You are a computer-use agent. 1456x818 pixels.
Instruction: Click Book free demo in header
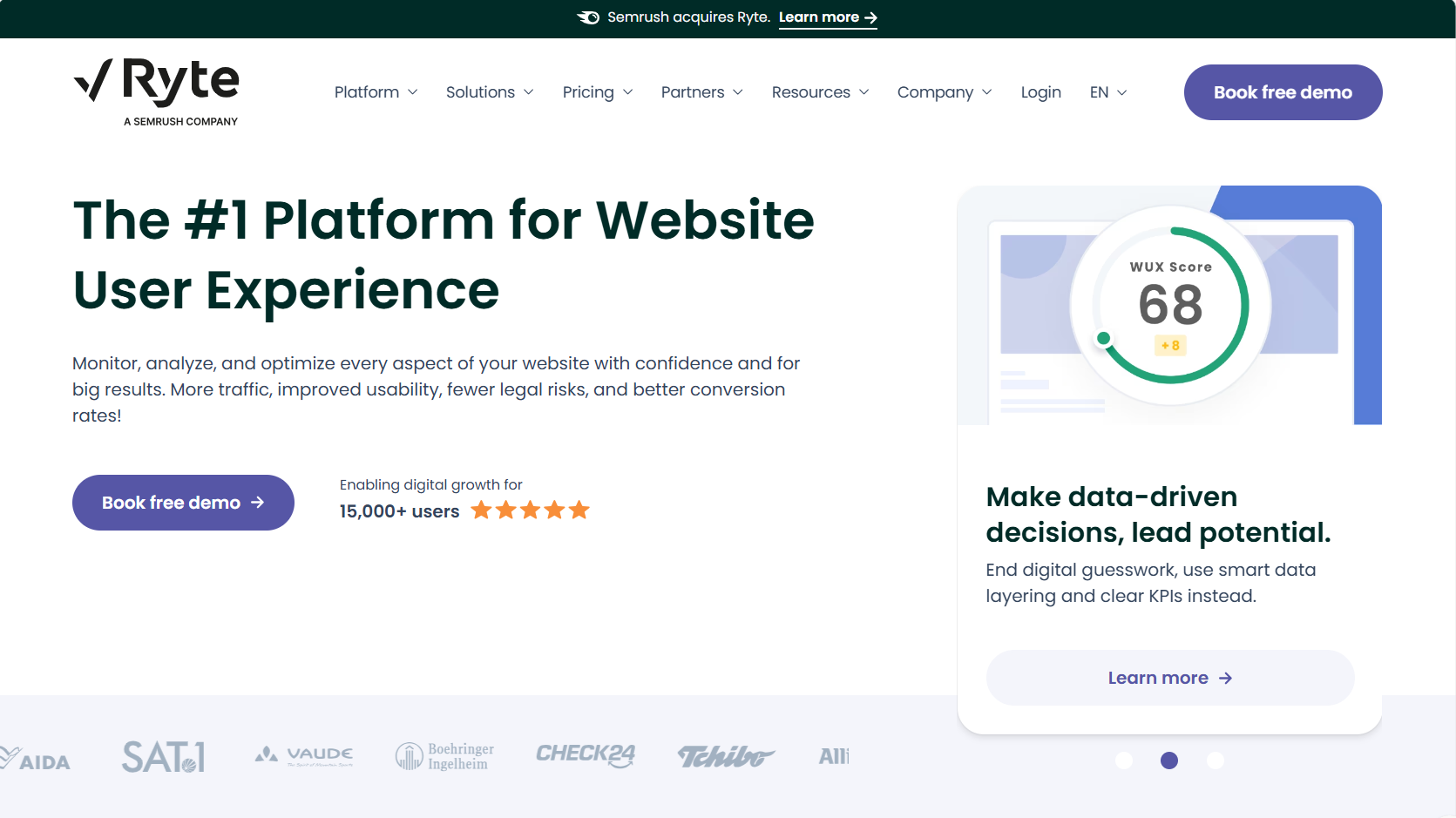tap(1283, 92)
